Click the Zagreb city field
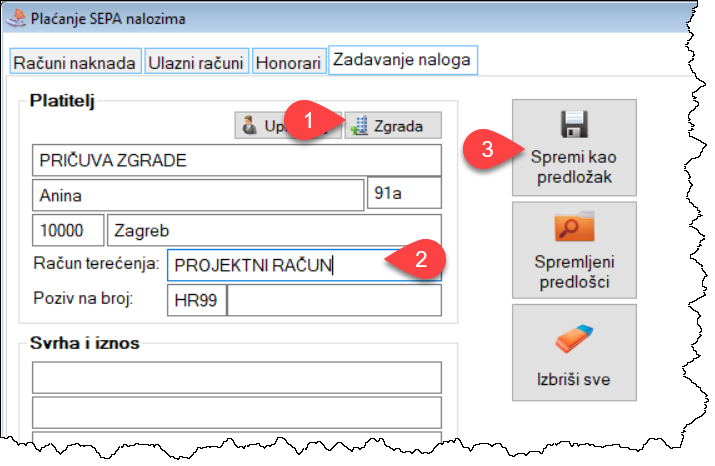Viewport: 715px width, 466px height. click(x=274, y=230)
